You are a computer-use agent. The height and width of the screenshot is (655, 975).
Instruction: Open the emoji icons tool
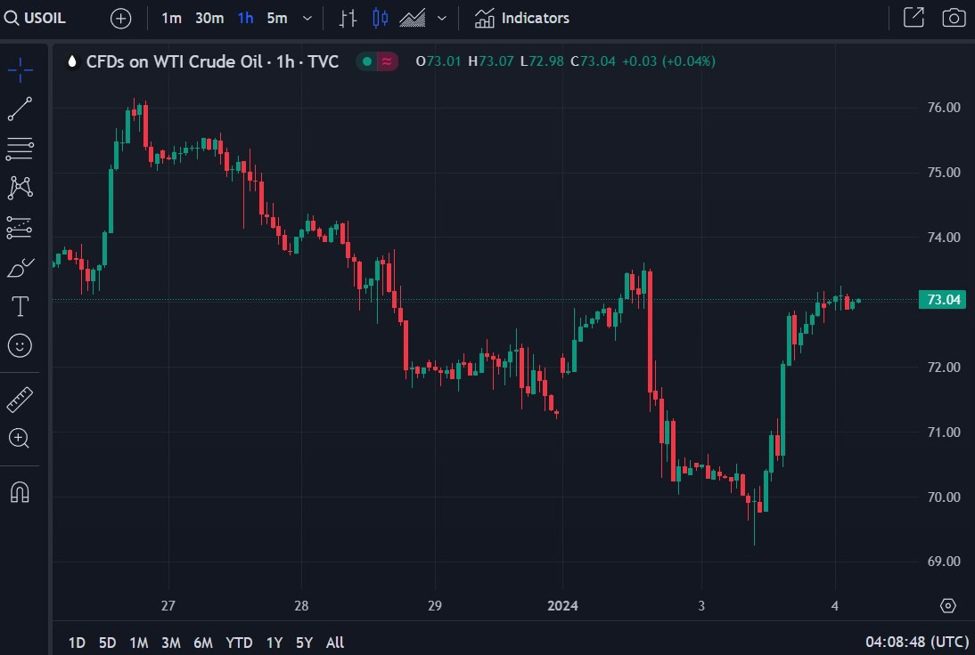[x=20, y=345]
